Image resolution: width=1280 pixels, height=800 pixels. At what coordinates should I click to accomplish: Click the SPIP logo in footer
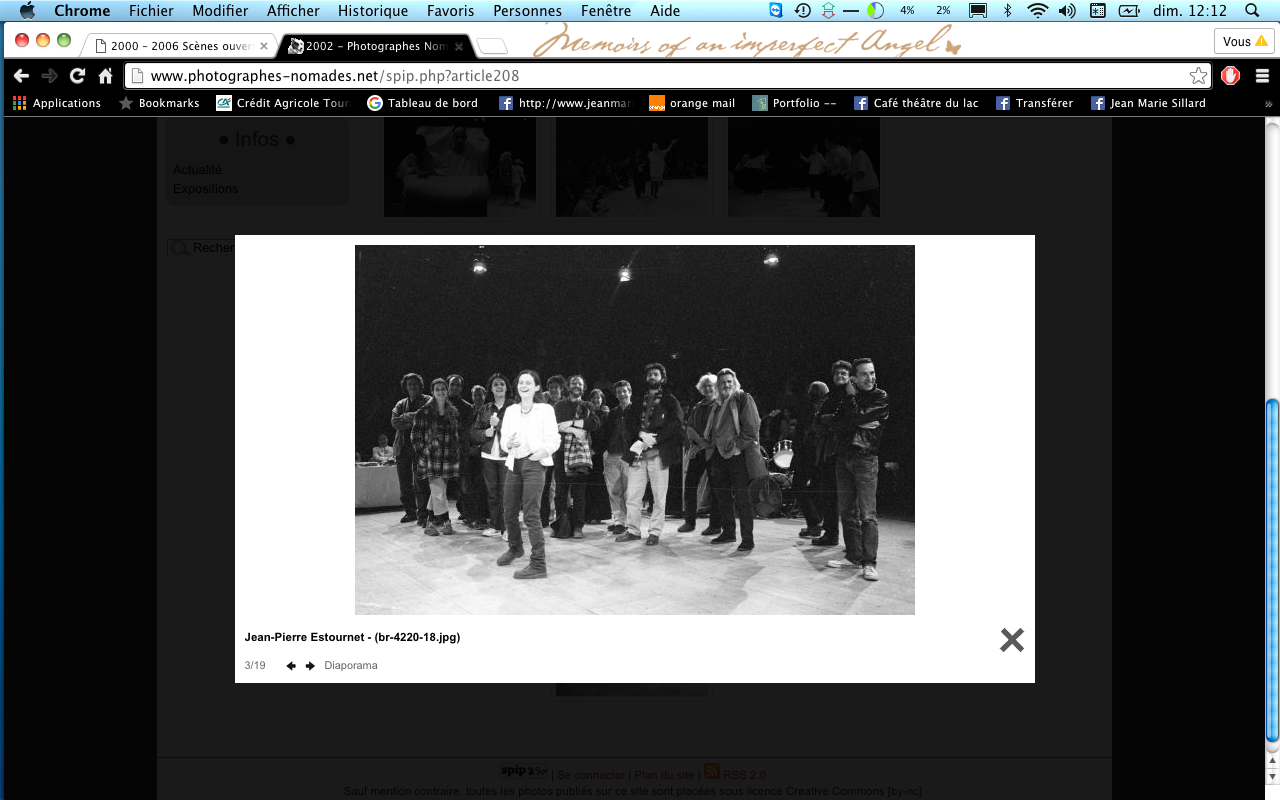(x=524, y=770)
